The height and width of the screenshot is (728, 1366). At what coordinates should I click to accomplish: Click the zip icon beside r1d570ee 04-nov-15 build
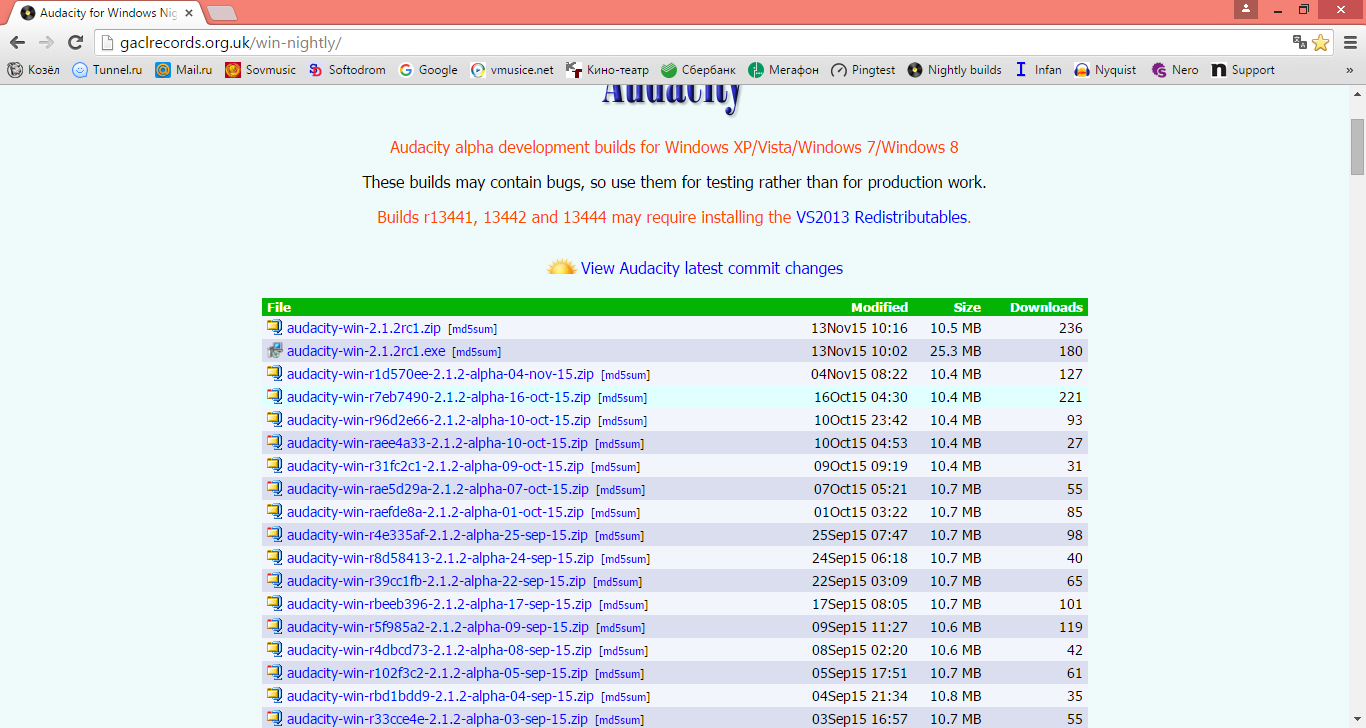(274, 373)
